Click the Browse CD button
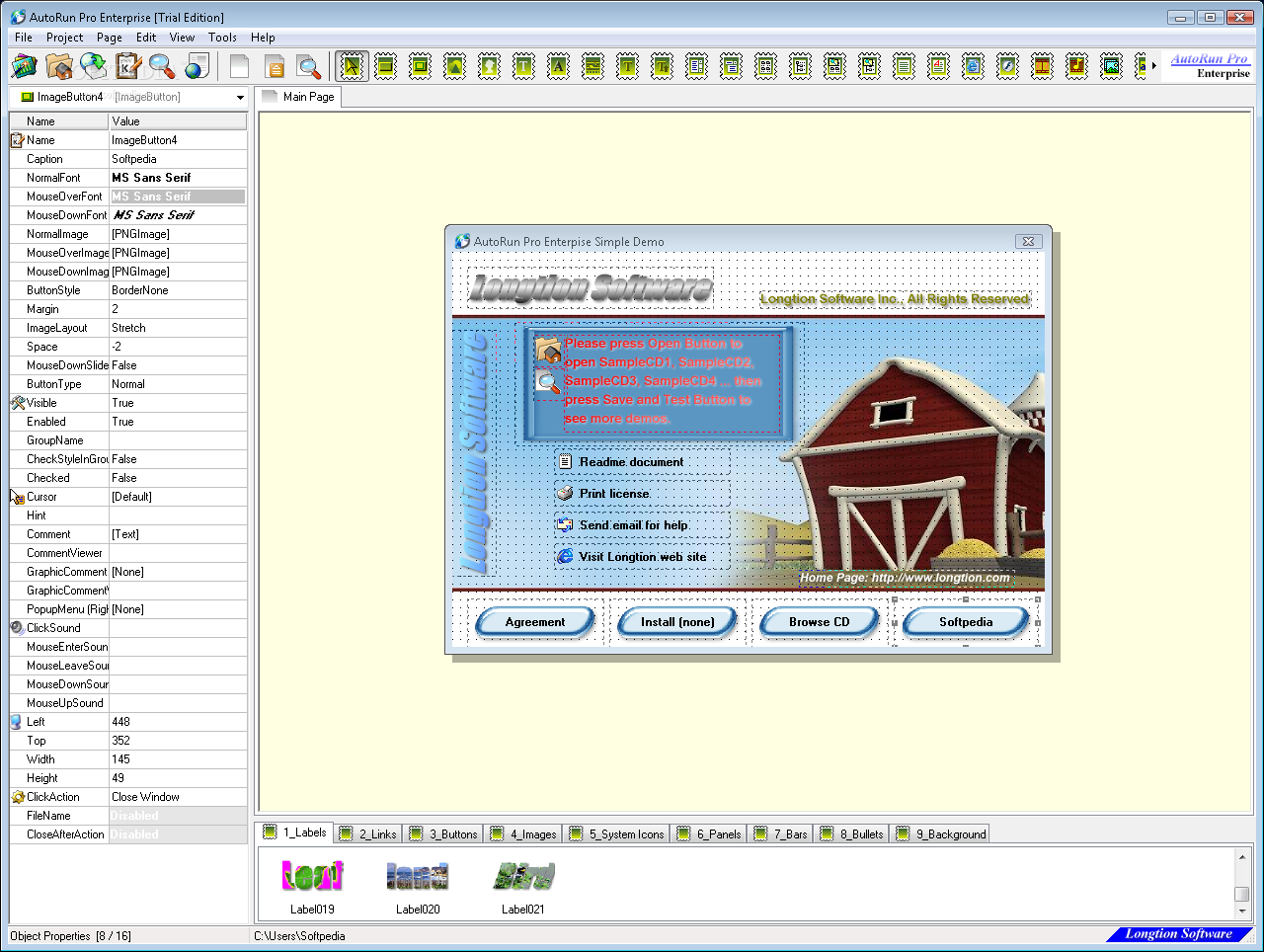 820,622
